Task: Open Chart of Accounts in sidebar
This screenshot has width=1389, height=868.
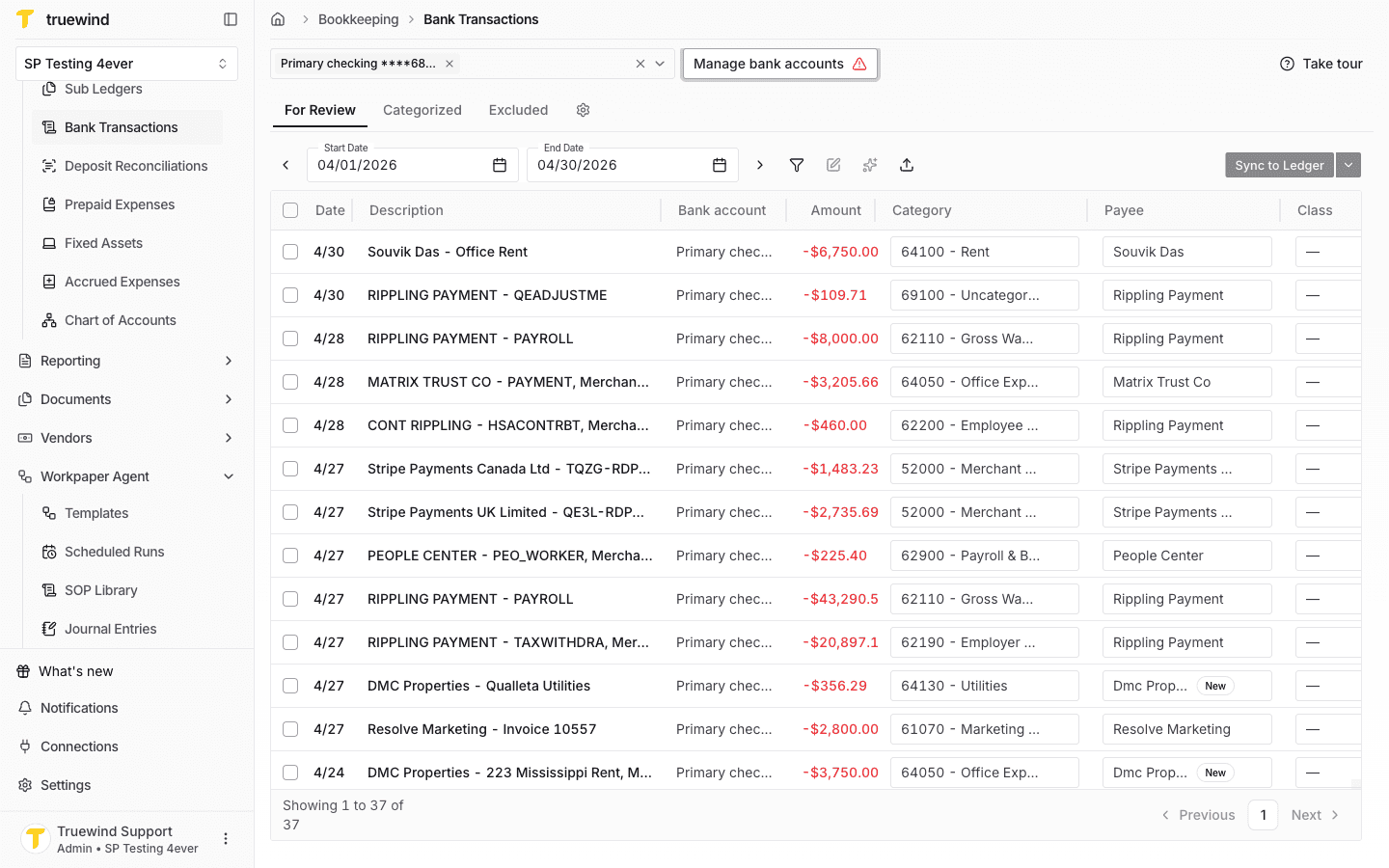Action: [x=127, y=320]
